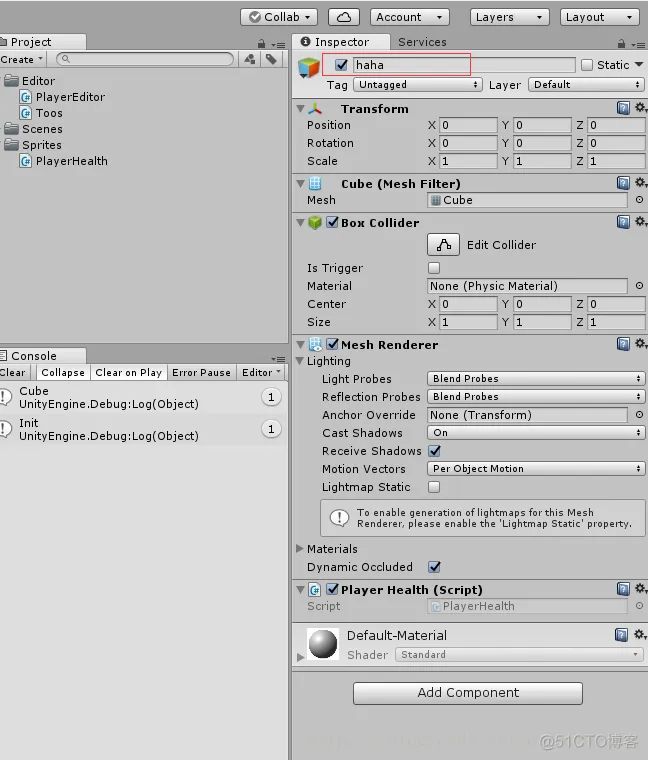648x760 pixels.
Task: Open Shader Standard dropdown
Action: 519,655
